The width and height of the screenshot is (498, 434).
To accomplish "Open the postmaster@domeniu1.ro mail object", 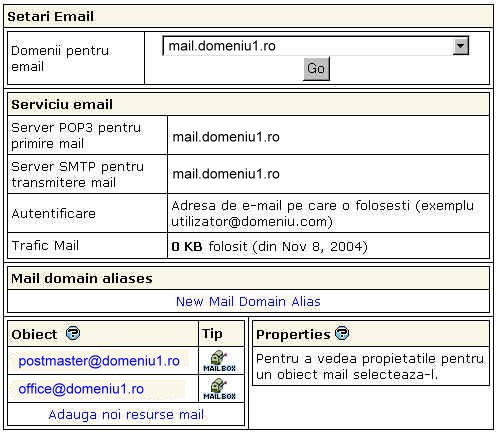I will click(99, 361).
